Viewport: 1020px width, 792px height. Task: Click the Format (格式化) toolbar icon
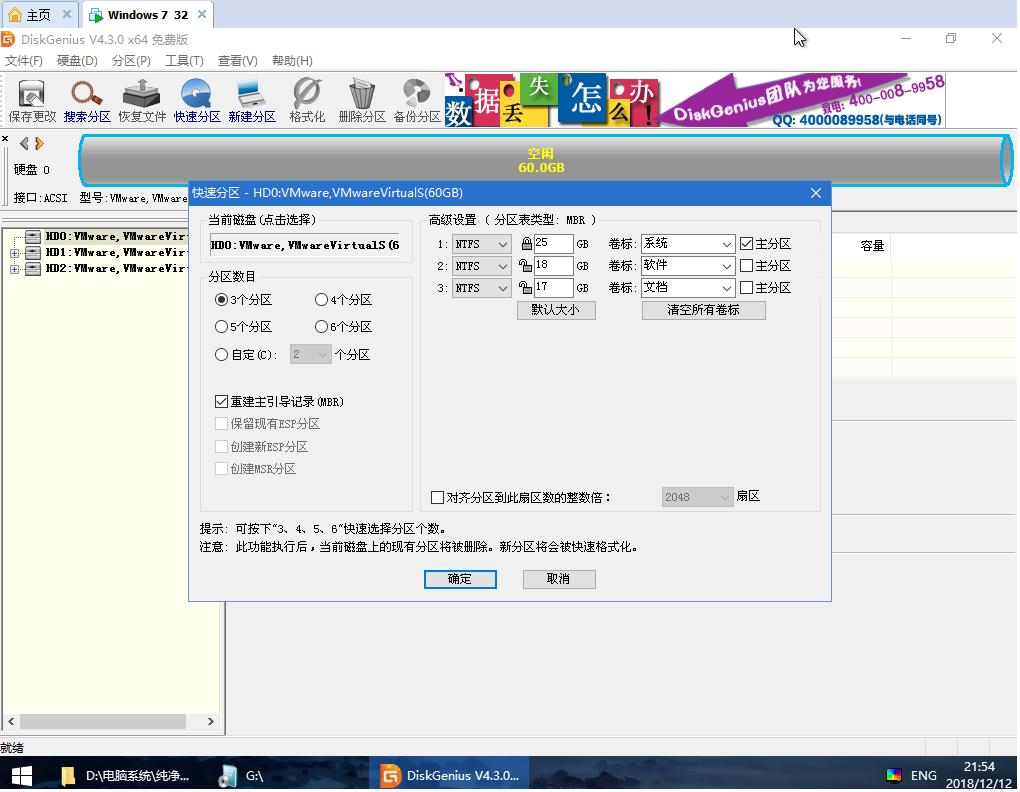pos(307,101)
